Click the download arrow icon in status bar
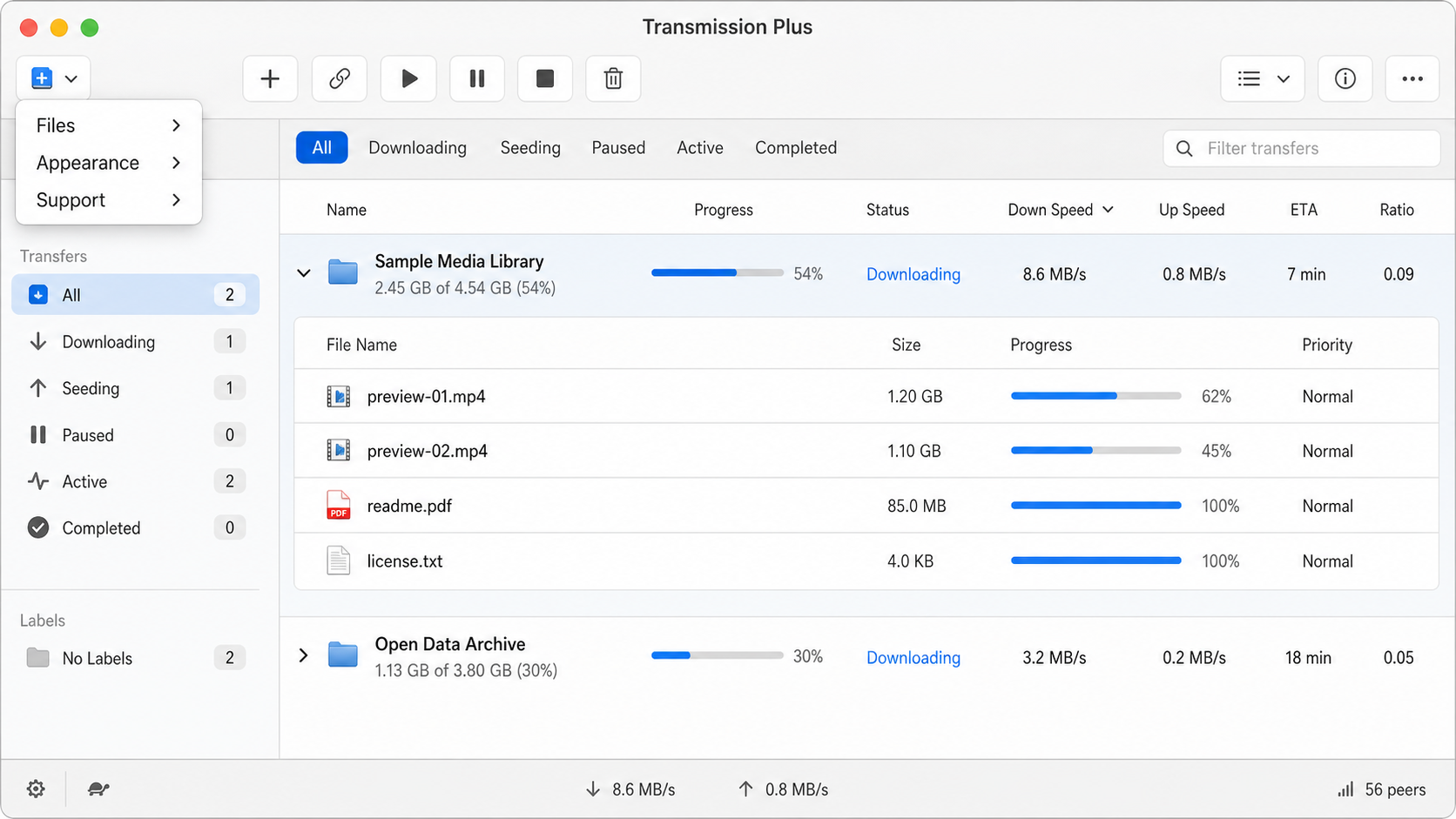1456x819 pixels. [593, 789]
